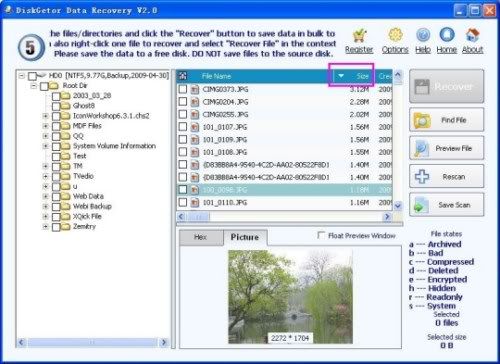Click the folder icon of XQick File
The image size is (500, 364).
[66, 217]
